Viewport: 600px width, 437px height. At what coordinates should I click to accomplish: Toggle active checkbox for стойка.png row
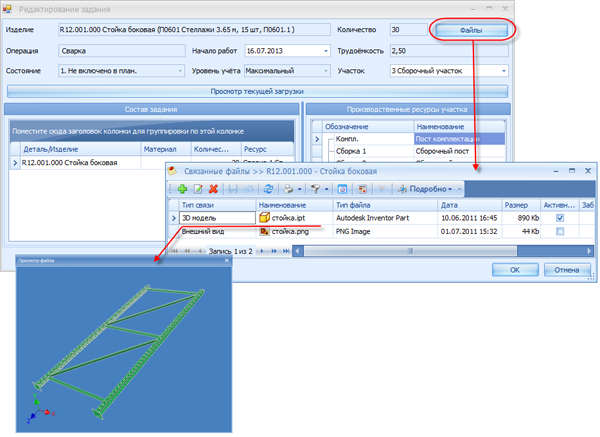point(560,232)
